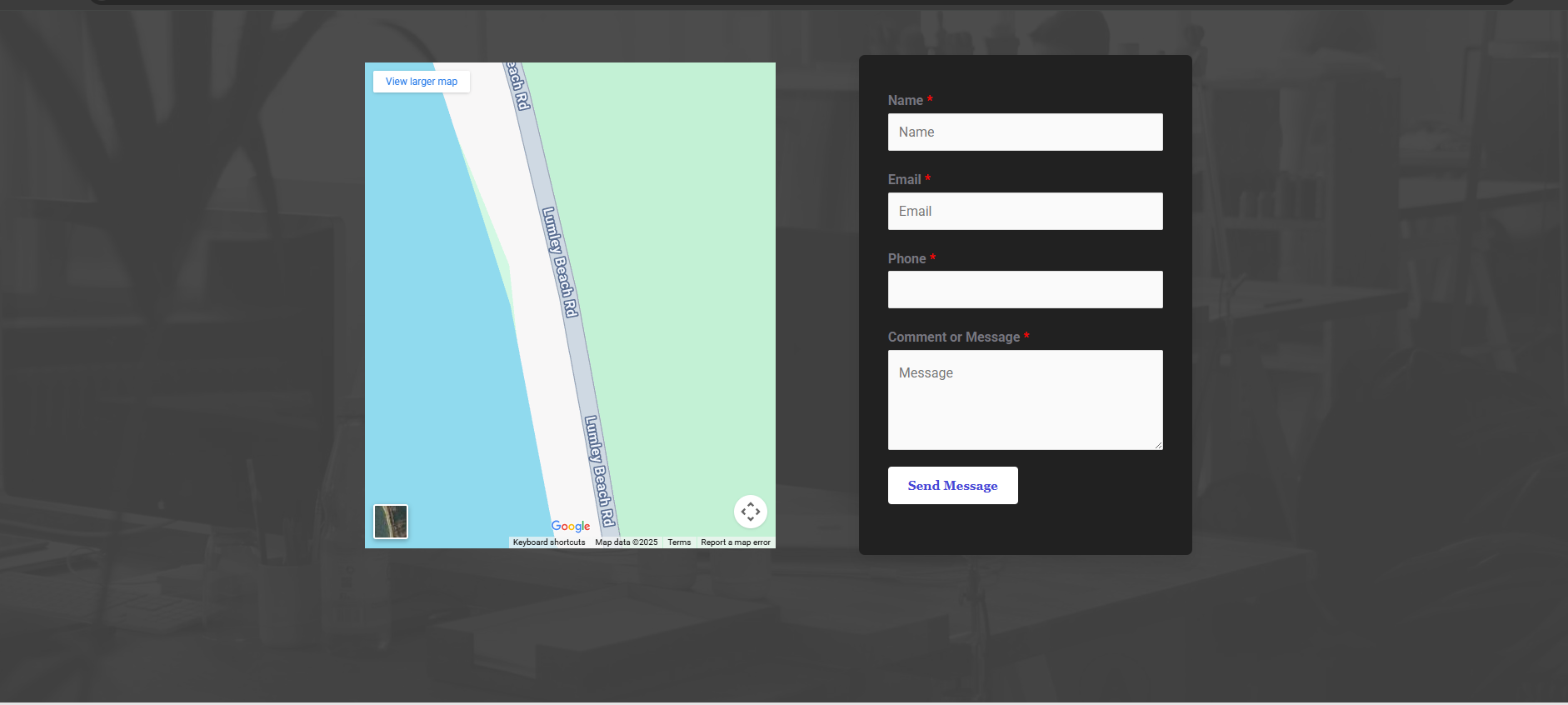Open the map camera controls
Screen dimensions: 1568x705
pyautogui.click(x=750, y=512)
